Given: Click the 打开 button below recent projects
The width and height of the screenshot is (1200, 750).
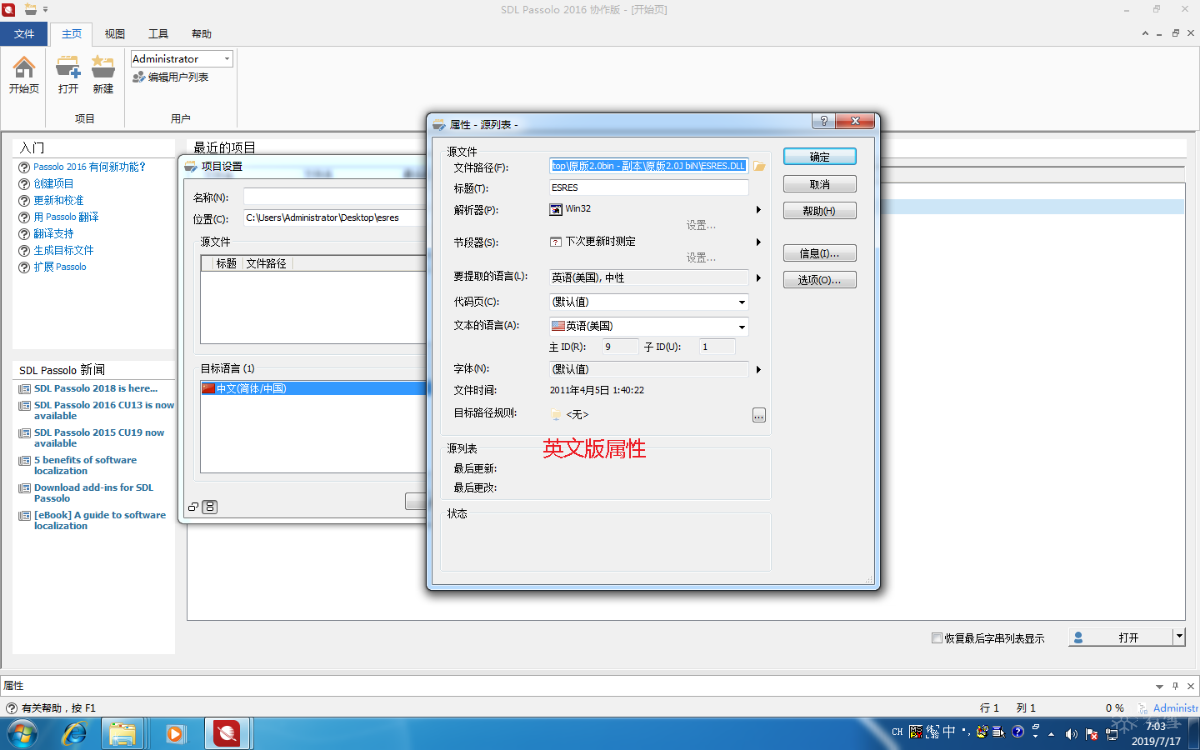Looking at the screenshot, I should (1120, 637).
